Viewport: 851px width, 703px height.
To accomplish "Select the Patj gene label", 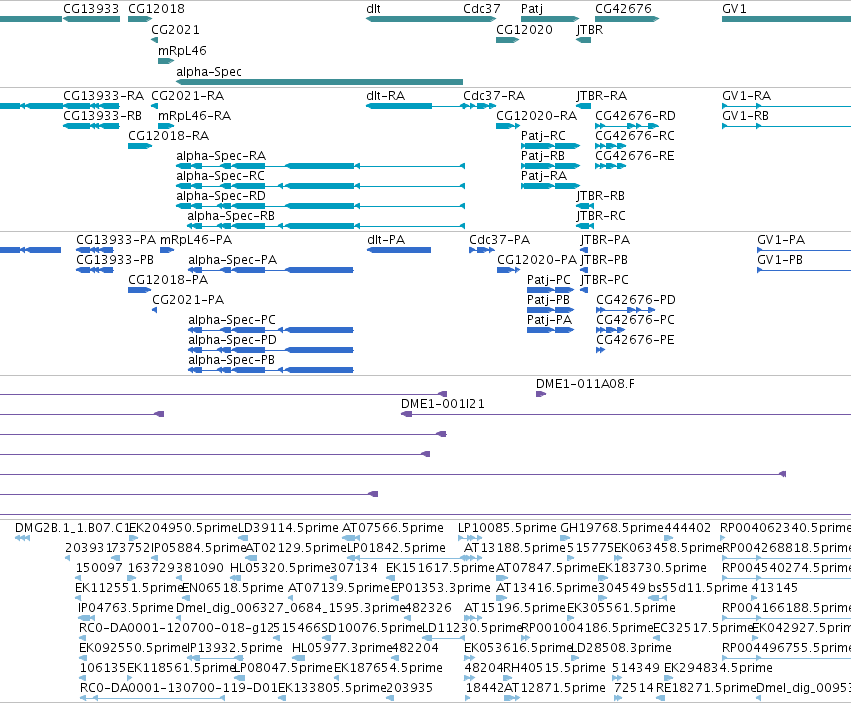I will point(531,9).
